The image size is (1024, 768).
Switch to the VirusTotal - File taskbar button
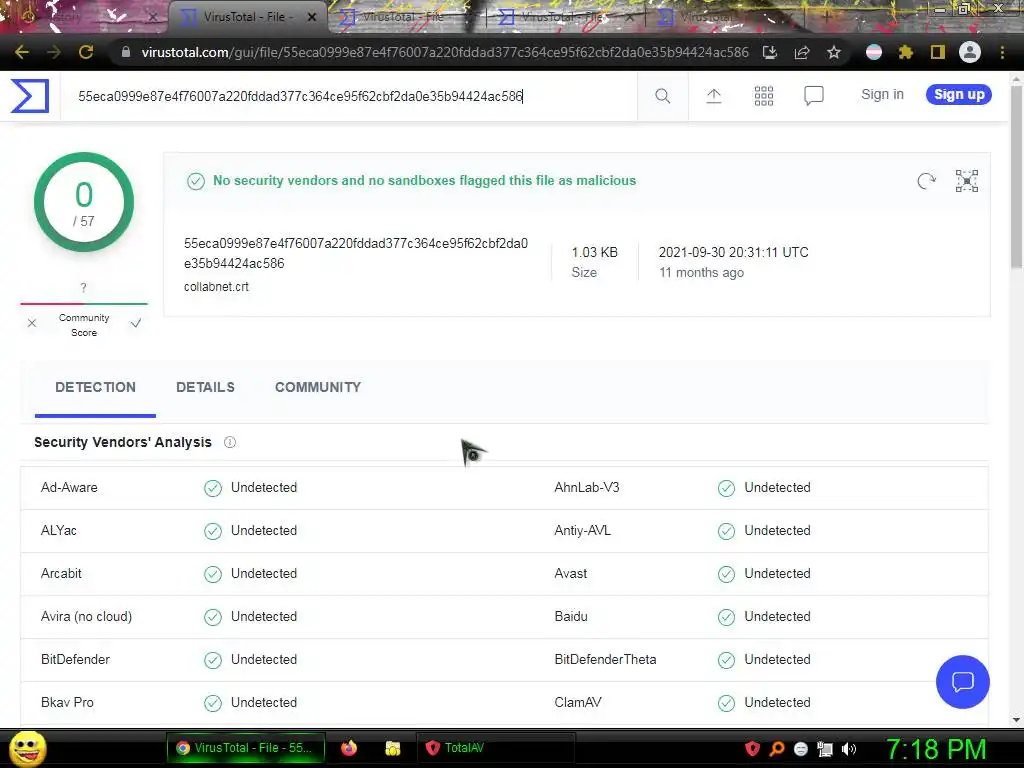pyautogui.click(x=246, y=748)
